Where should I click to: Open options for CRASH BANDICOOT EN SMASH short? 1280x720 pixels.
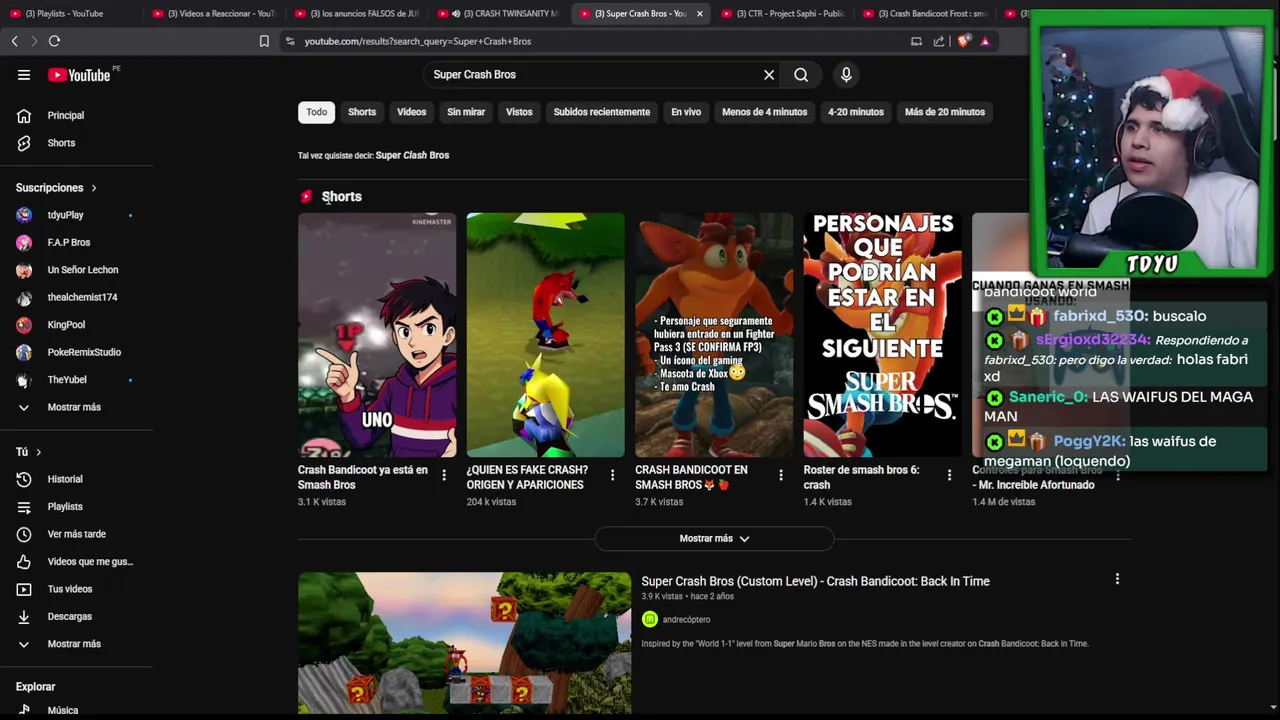point(781,476)
